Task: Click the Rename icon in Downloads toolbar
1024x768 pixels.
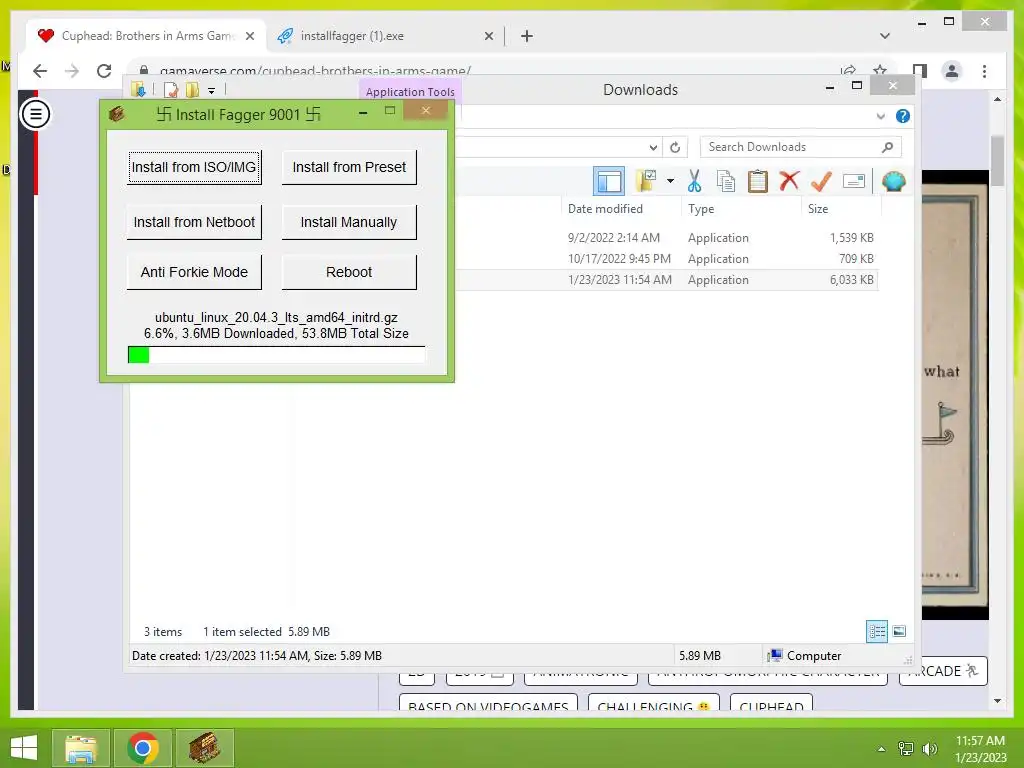Action: coord(854,181)
